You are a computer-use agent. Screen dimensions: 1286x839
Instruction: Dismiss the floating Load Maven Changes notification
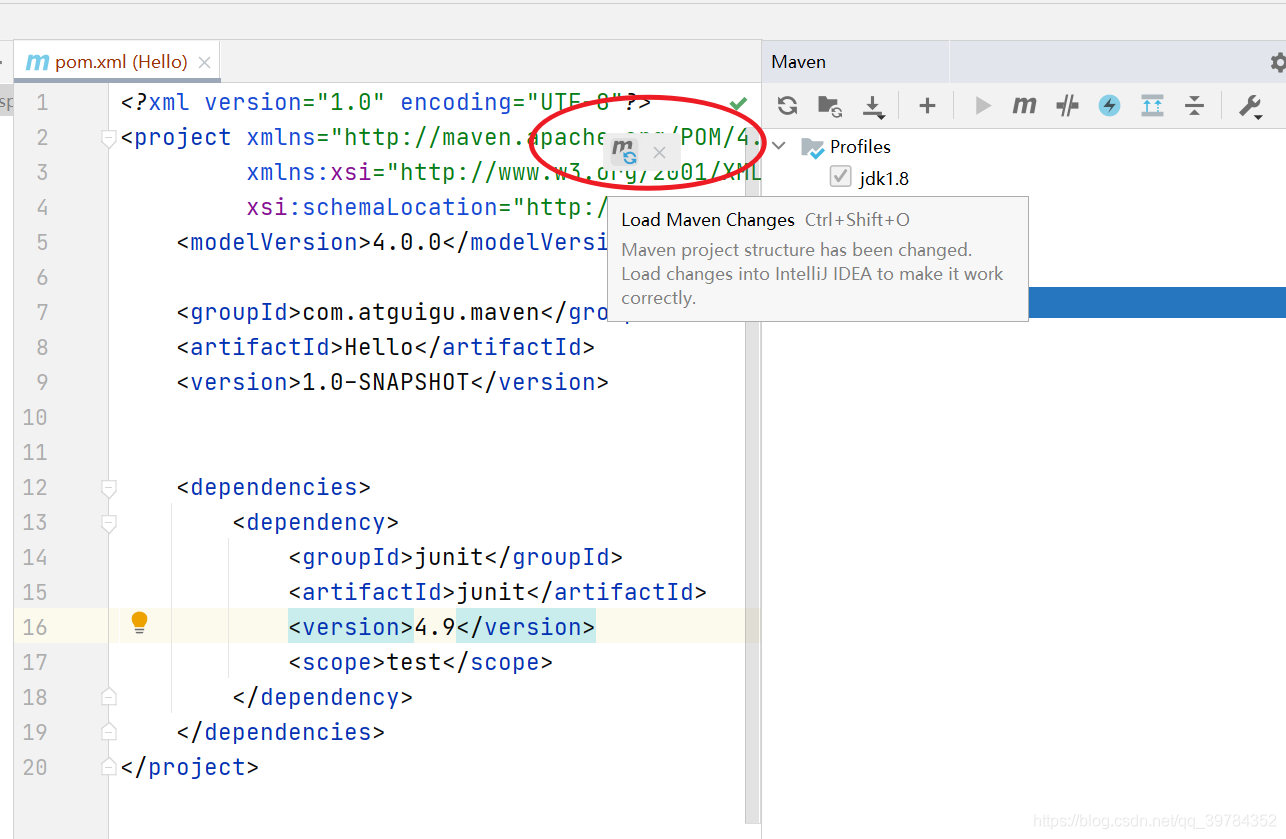659,153
